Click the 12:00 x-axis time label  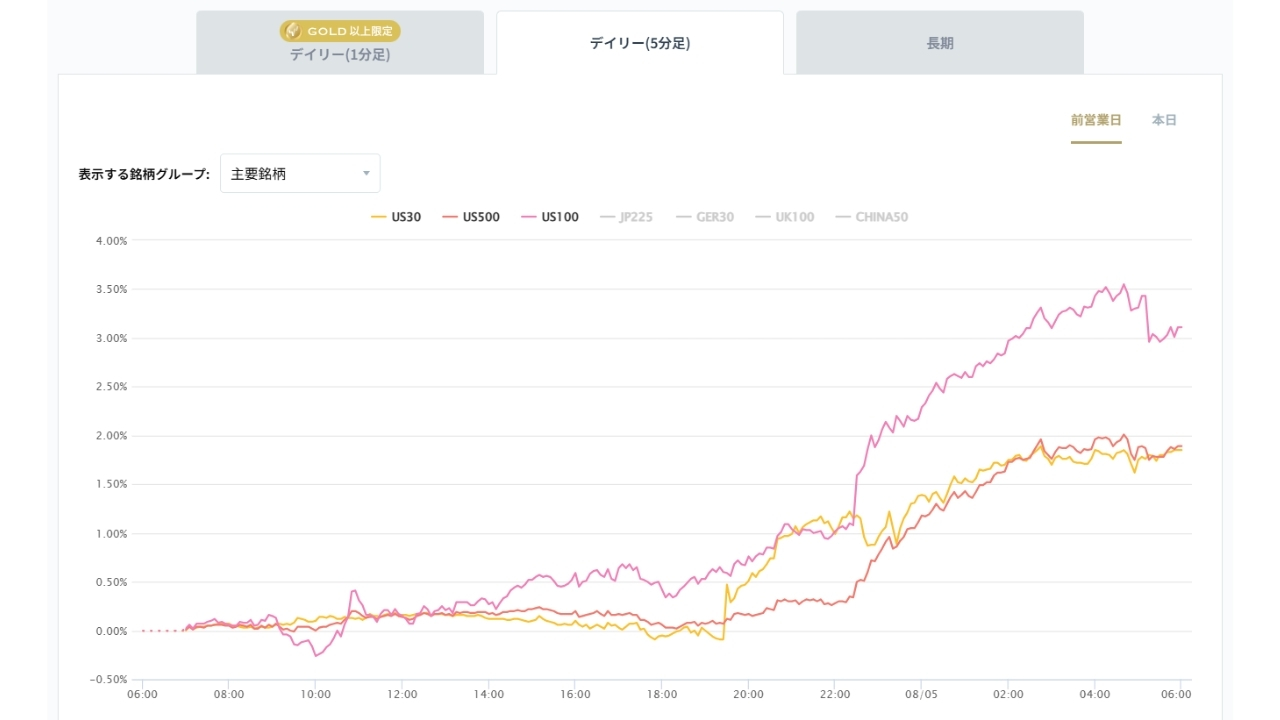point(402,694)
